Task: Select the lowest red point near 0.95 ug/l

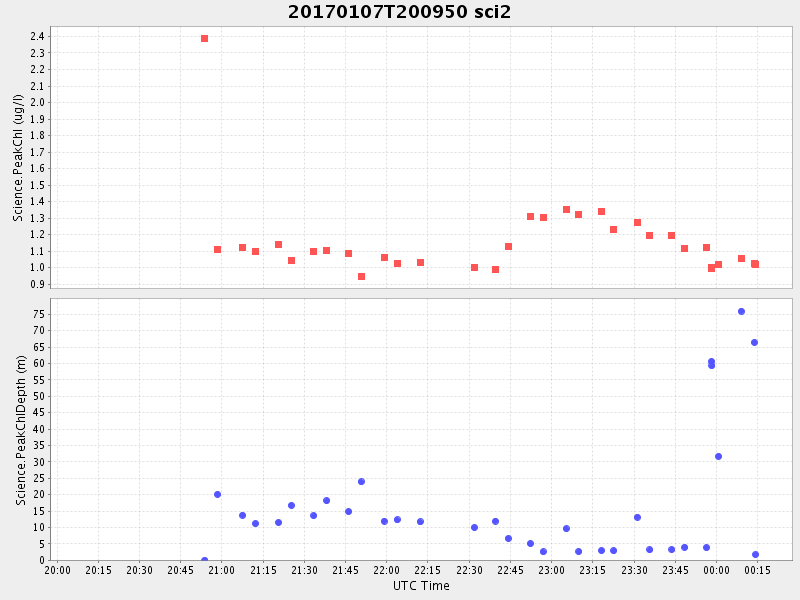Action: pyautogui.click(x=361, y=276)
